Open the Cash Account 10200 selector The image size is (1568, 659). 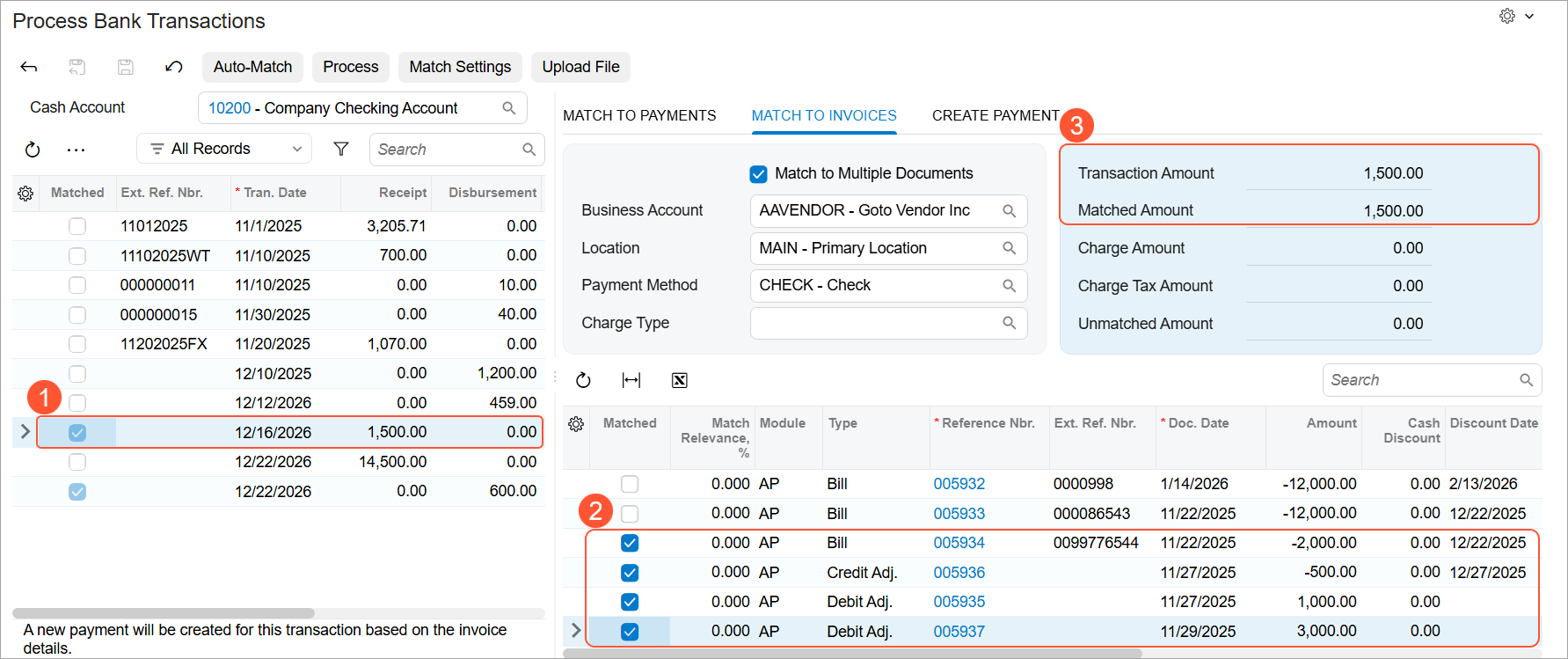(362, 108)
